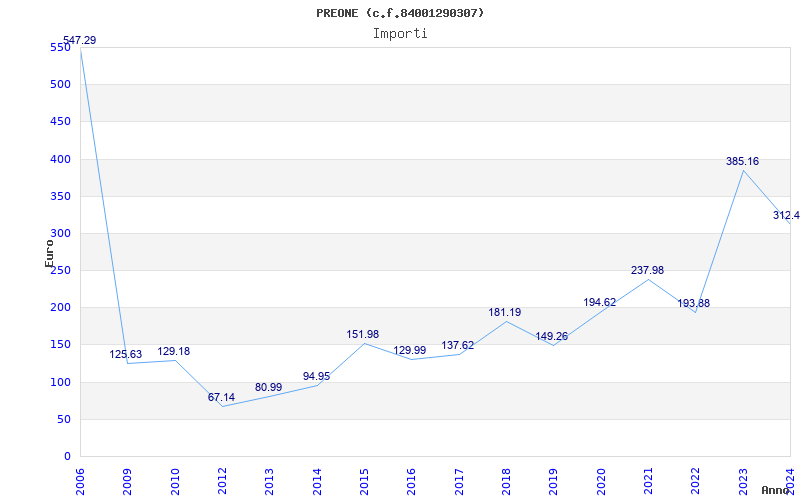Select the 137.62 data label
800x500 pixels.
458,345
